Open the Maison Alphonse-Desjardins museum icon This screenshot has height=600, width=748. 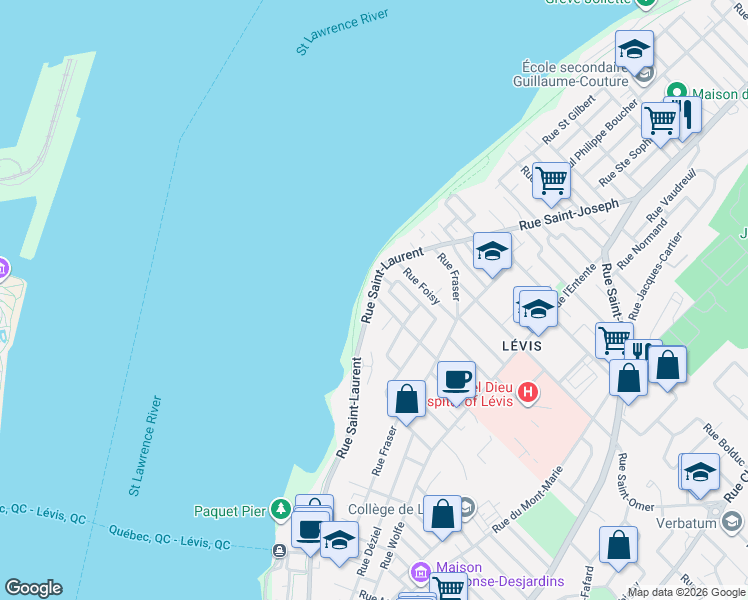pyautogui.click(x=421, y=572)
